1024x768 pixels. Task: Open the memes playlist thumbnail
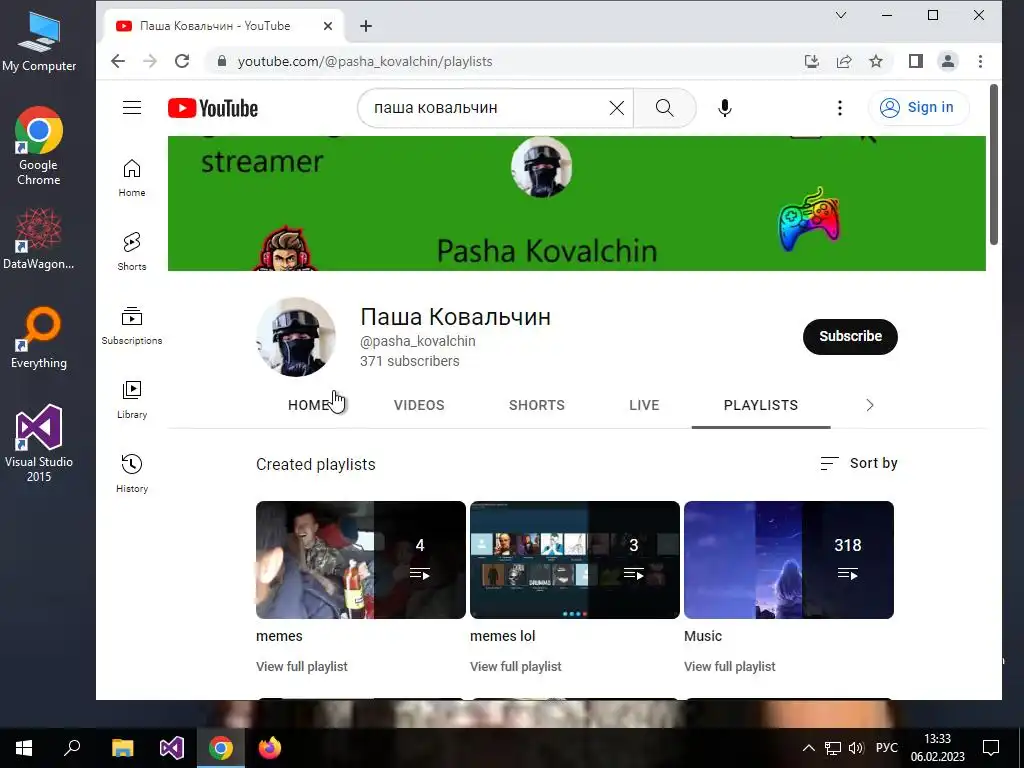point(360,560)
